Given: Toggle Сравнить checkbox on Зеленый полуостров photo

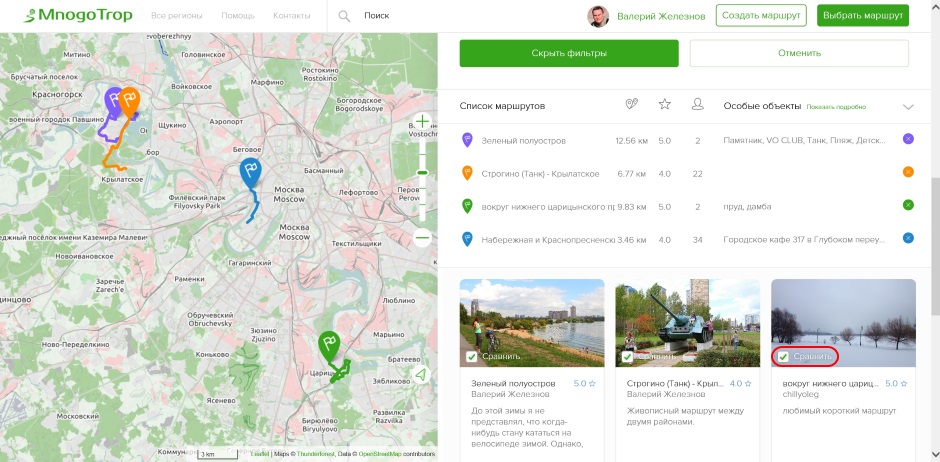Looking at the screenshot, I should pos(472,357).
